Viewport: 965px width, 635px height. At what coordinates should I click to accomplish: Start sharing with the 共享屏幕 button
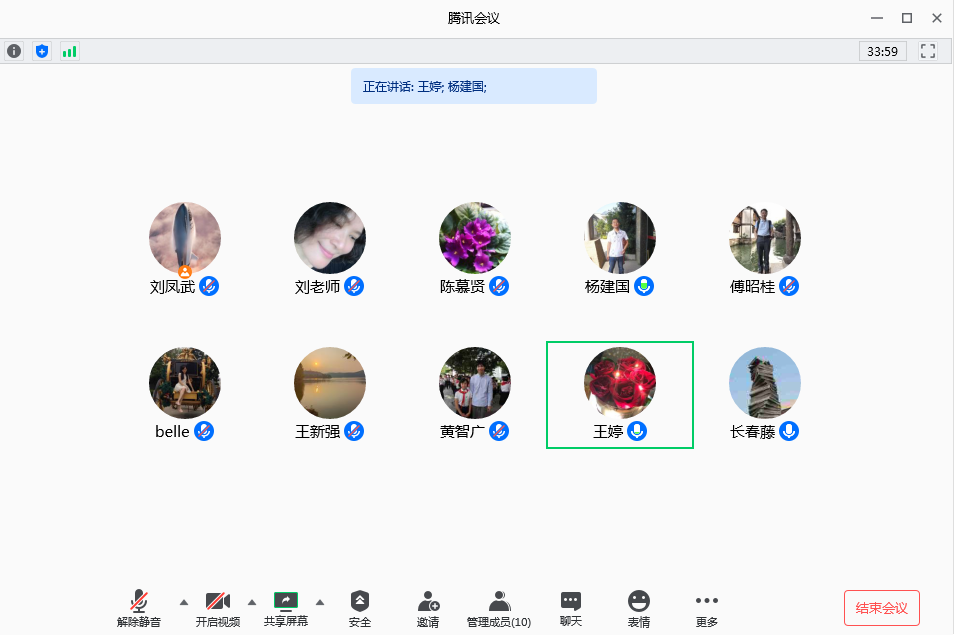pos(286,608)
